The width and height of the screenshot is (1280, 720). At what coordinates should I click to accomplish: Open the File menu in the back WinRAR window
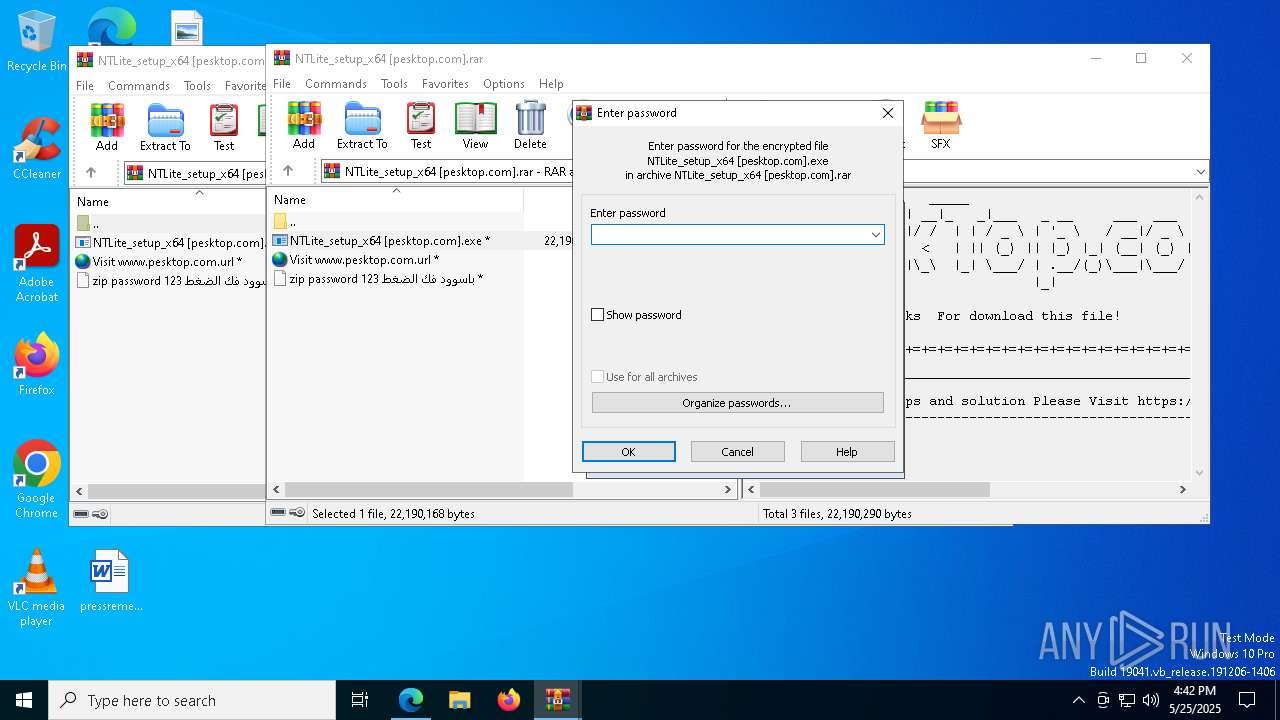click(85, 86)
